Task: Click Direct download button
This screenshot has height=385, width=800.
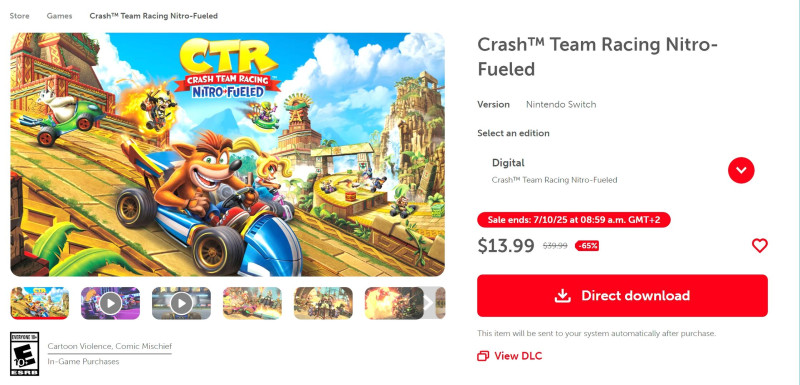Action: coord(622,296)
